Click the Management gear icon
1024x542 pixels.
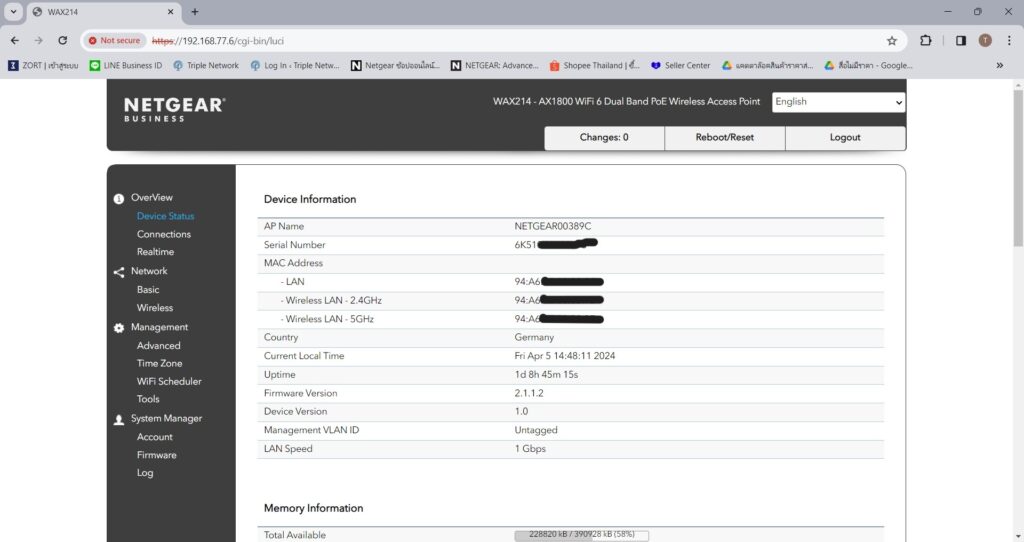(x=118, y=328)
